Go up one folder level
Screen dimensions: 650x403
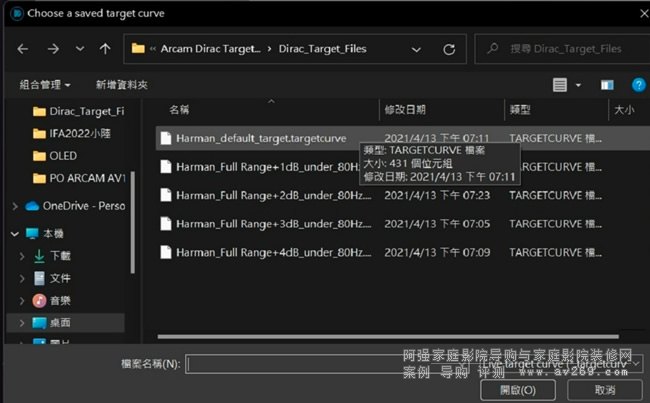(105, 48)
